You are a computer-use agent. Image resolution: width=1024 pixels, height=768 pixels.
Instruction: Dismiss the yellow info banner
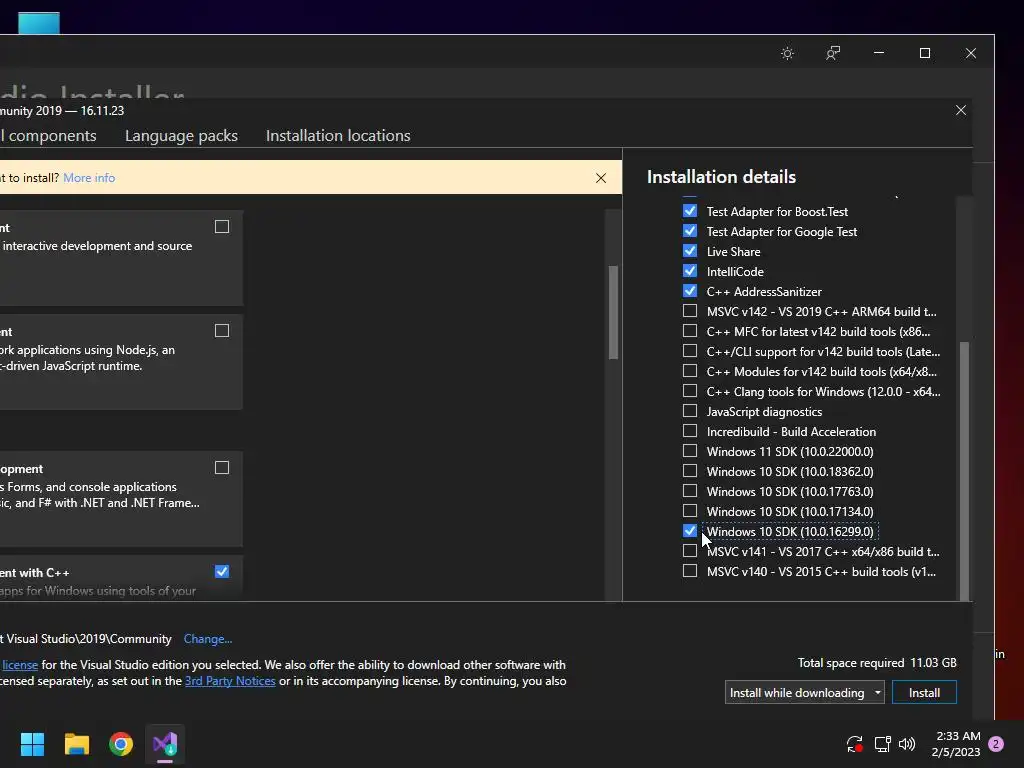[601, 178]
